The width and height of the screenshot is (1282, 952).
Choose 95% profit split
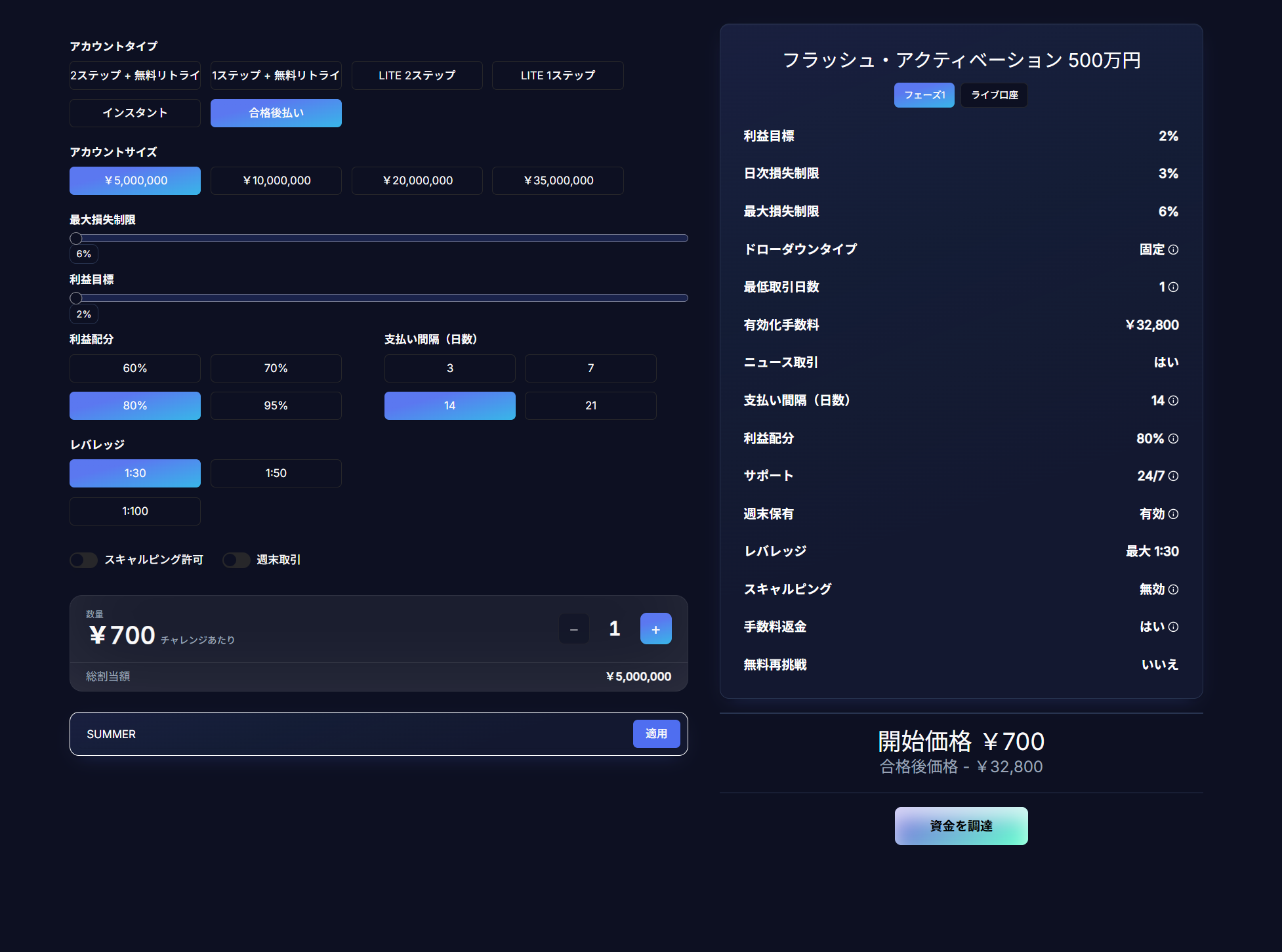click(x=276, y=405)
